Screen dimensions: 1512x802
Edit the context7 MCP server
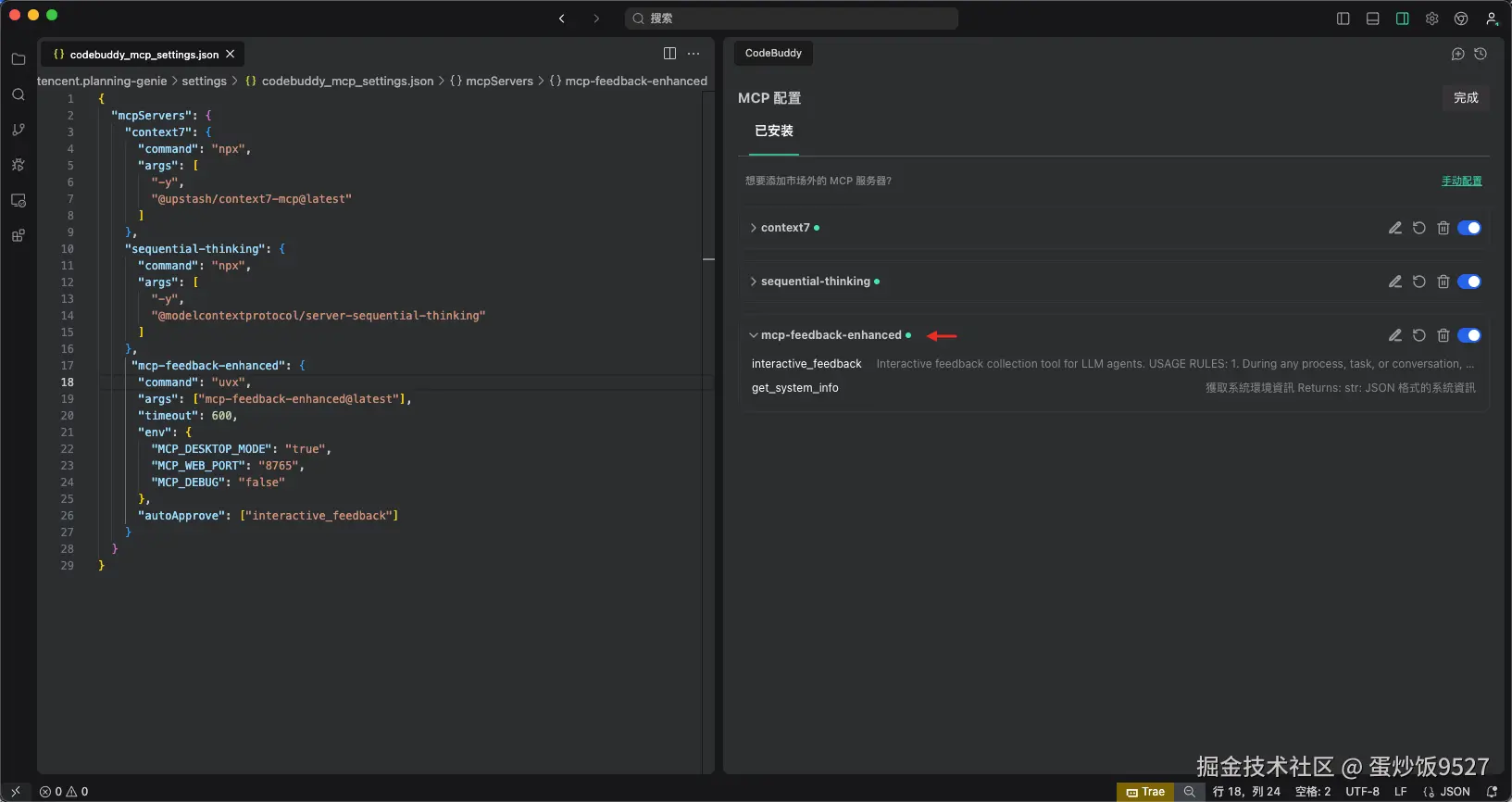1395,228
